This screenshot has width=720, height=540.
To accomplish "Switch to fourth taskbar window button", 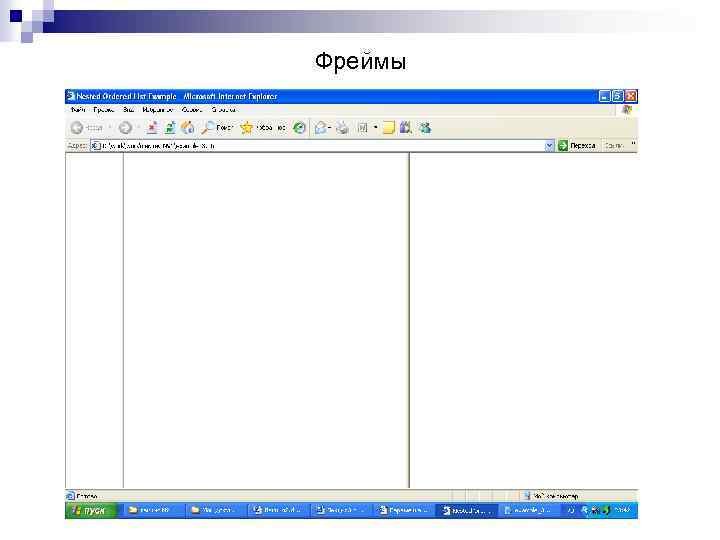I will tap(341, 510).
